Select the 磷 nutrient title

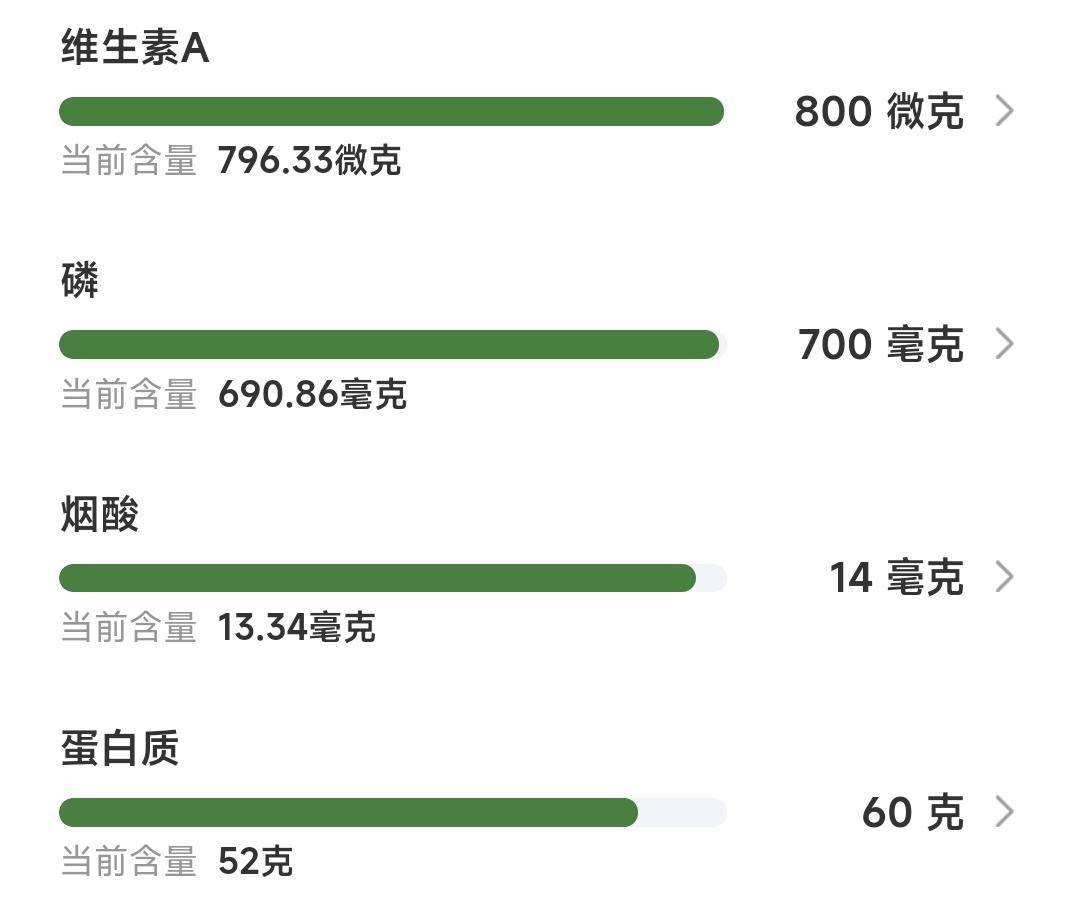pyautogui.click(x=80, y=281)
